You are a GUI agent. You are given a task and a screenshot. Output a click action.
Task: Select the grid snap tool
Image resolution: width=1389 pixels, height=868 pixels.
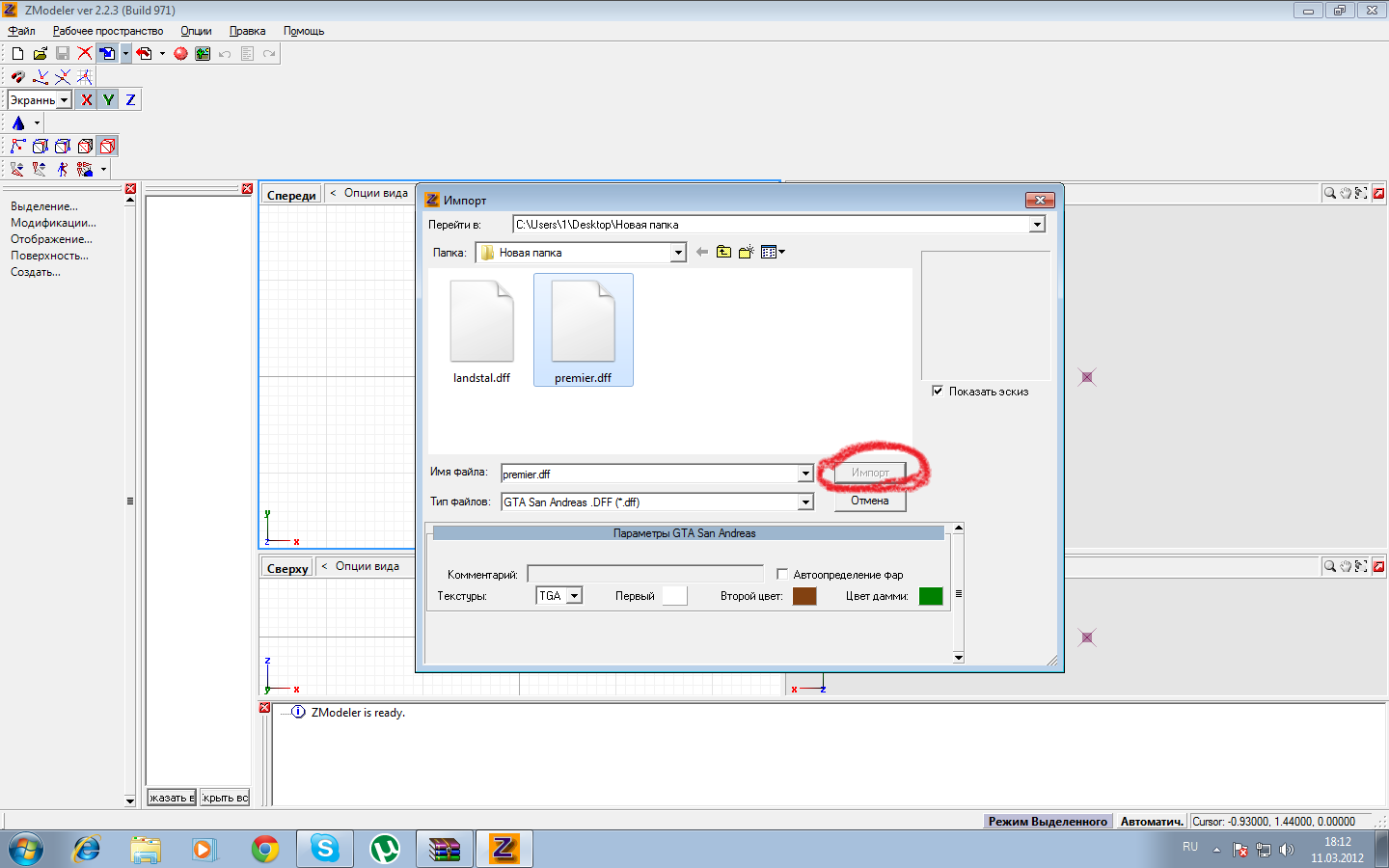85,77
